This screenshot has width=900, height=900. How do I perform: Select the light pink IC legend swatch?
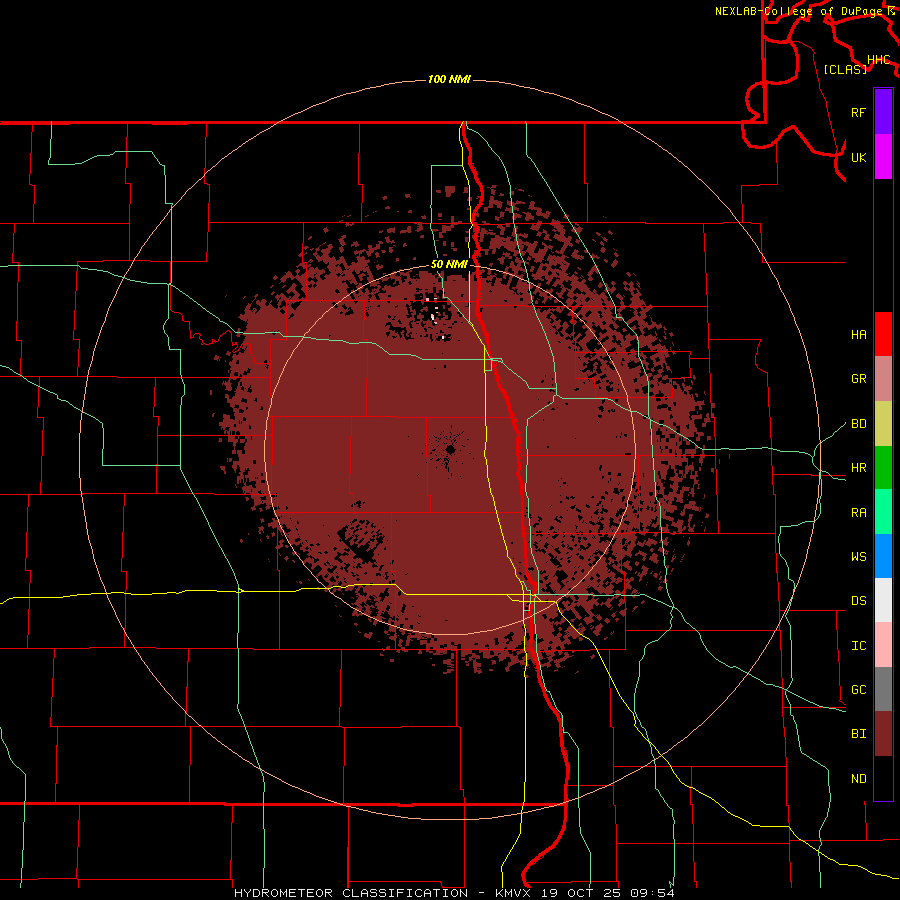(883, 645)
